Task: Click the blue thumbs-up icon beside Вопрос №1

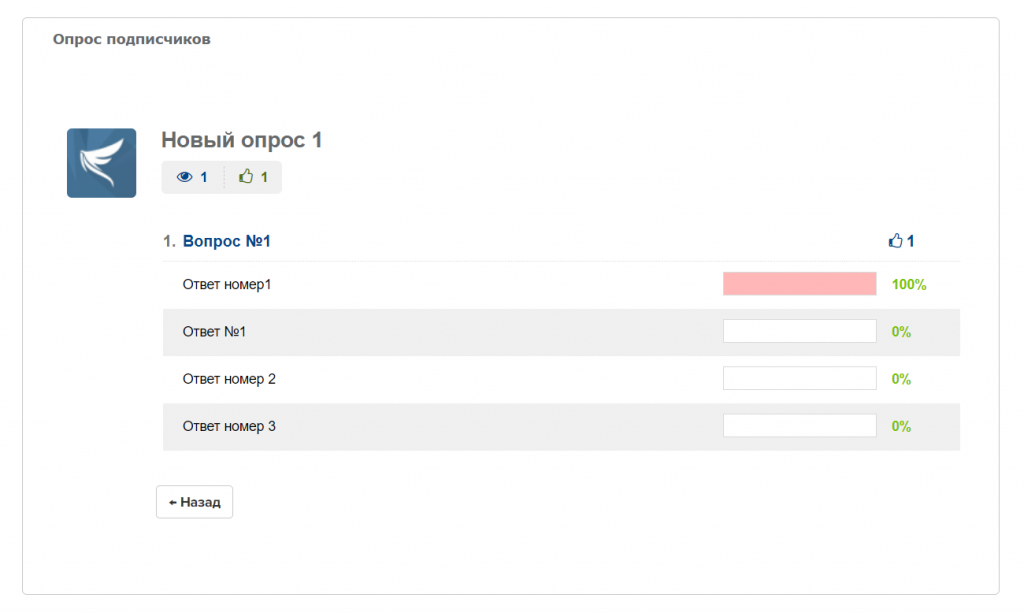Action: (x=895, y=241)
